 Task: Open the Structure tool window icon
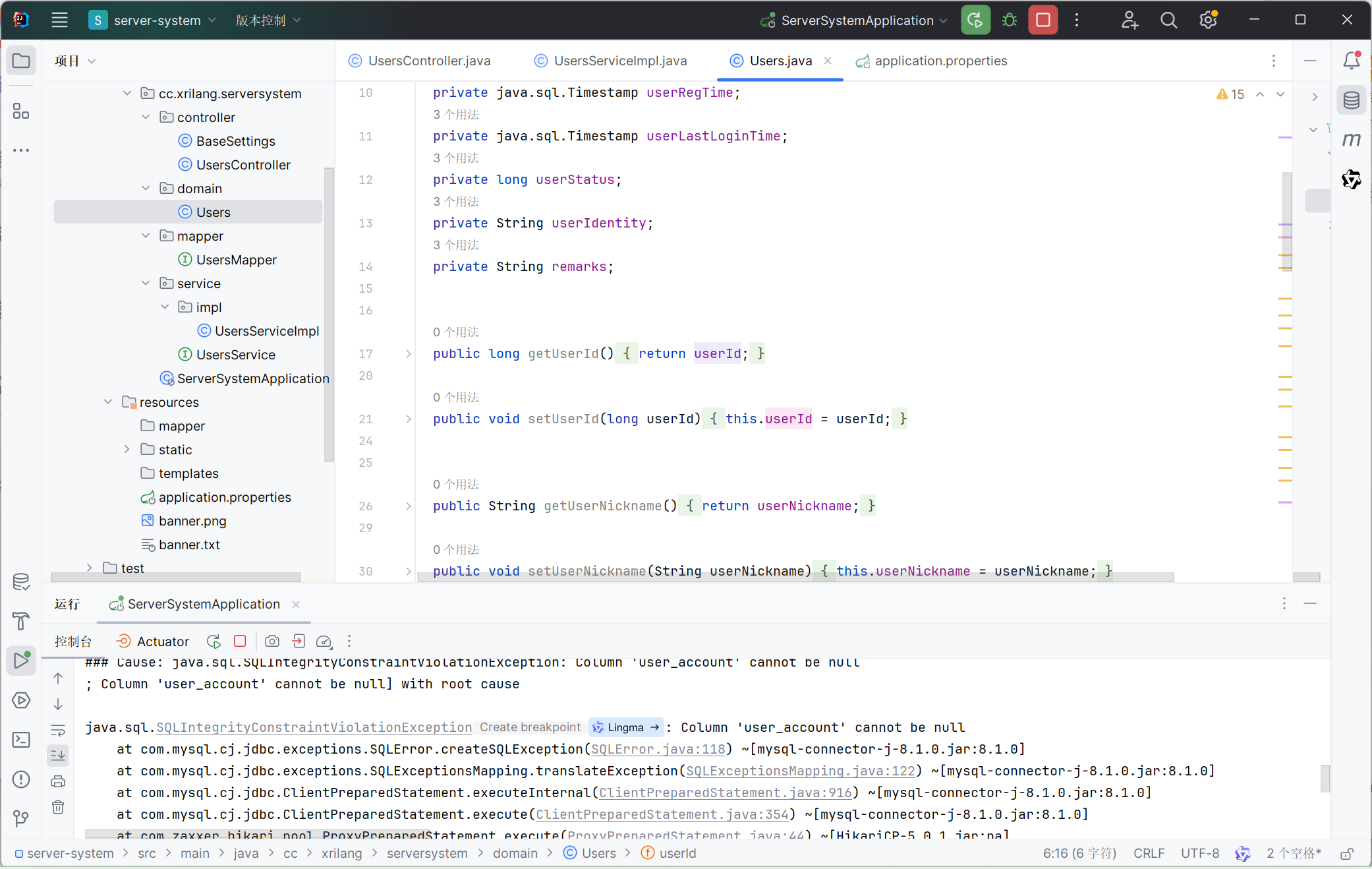click(21, 111)
